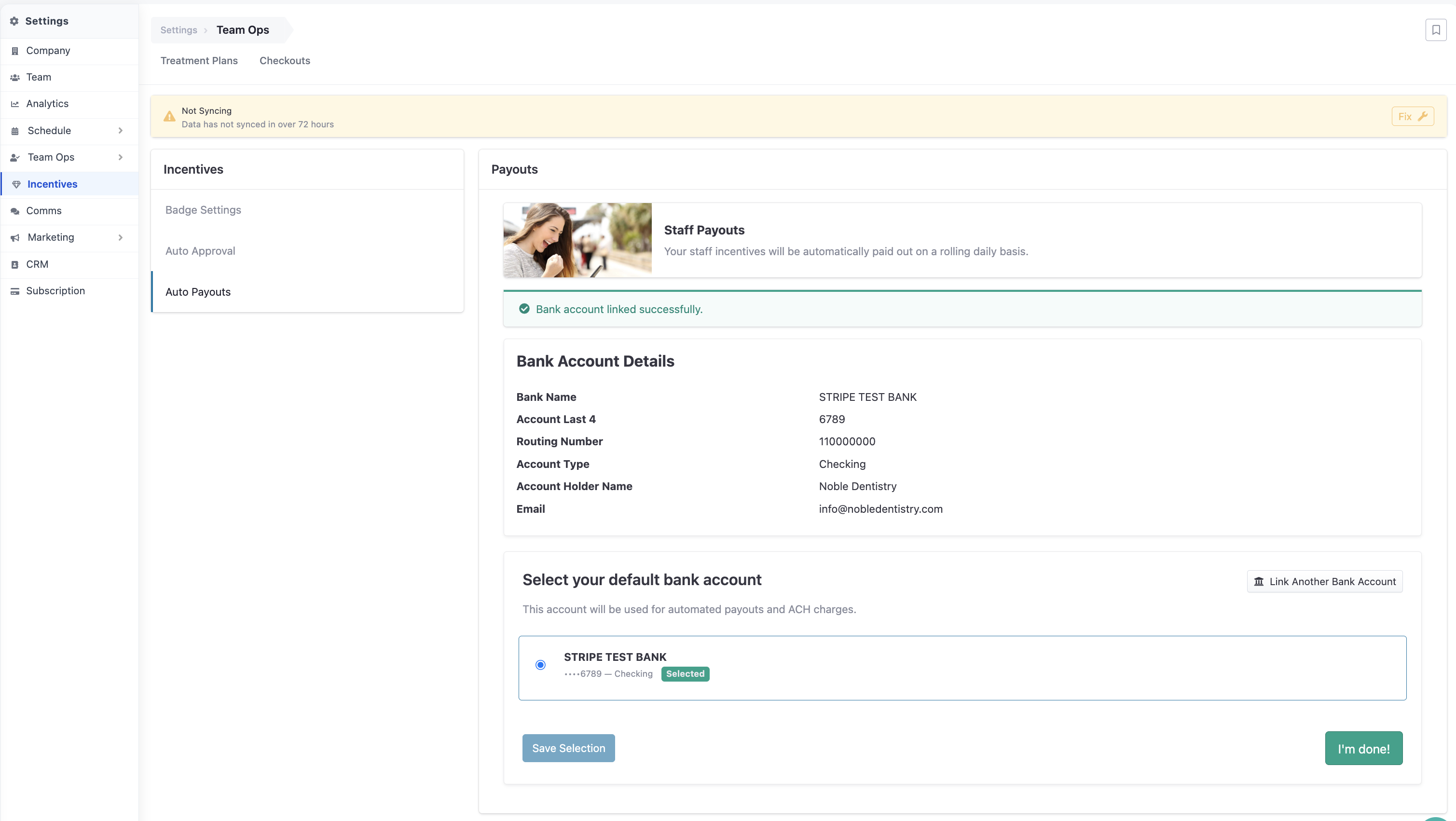Switch to the Treatment Plans tab
The height and width of the screenshot is (821, 1456).
click(x=199, y=60)
